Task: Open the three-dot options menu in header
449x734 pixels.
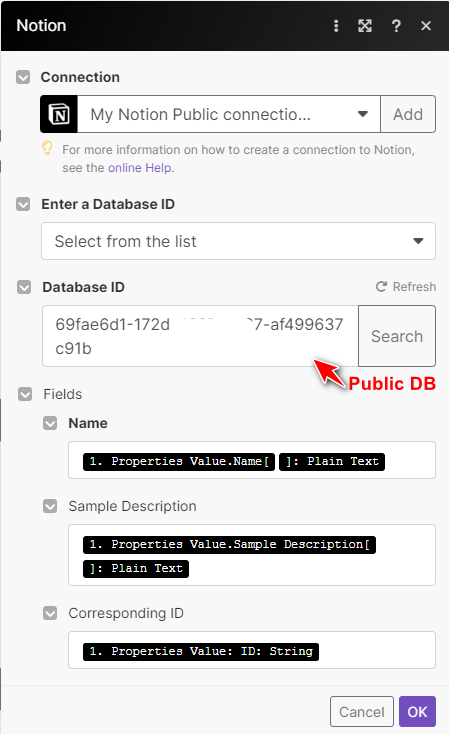Action: 336,26
